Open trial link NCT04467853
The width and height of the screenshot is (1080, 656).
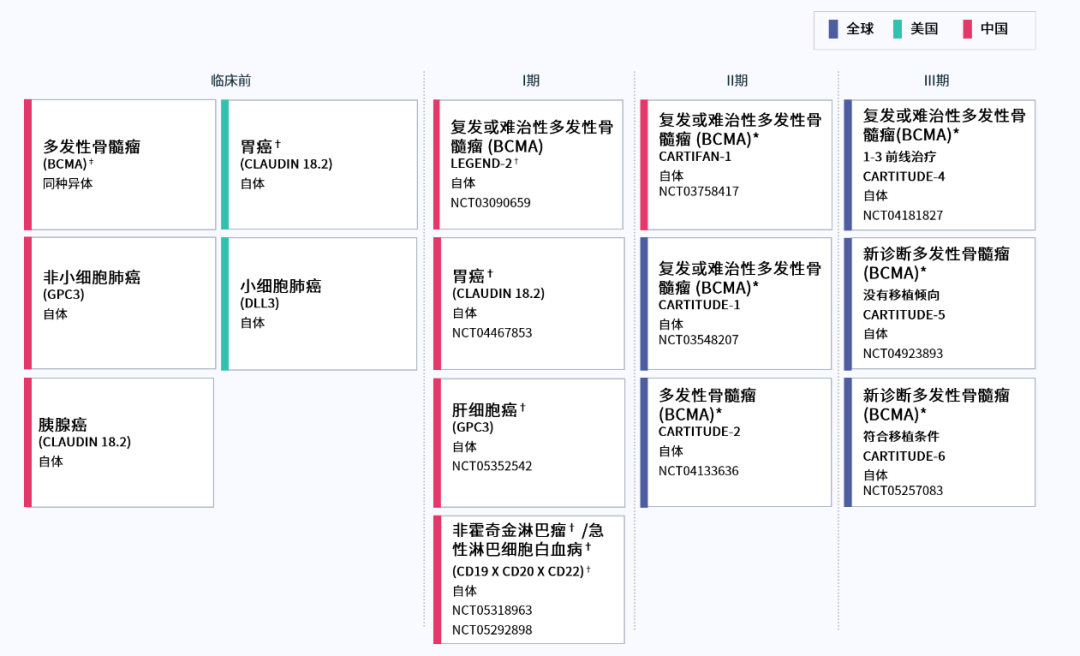coord(491,333)
